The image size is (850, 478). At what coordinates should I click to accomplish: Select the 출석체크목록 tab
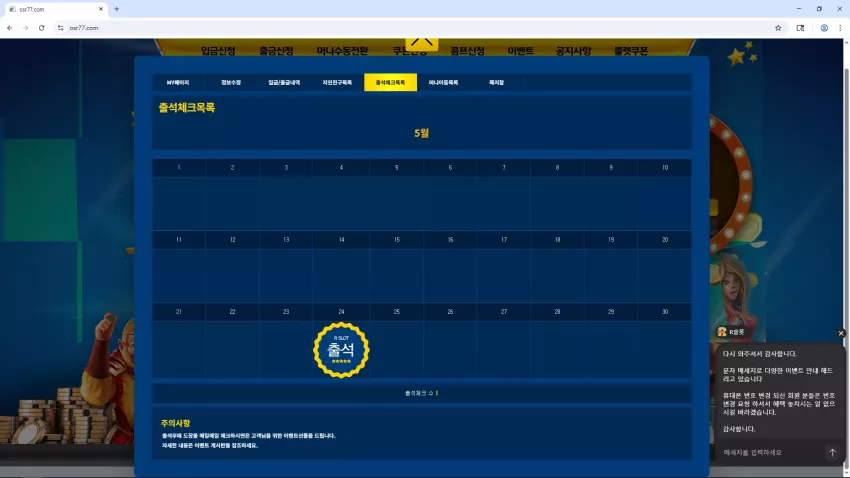pos(390,82)
